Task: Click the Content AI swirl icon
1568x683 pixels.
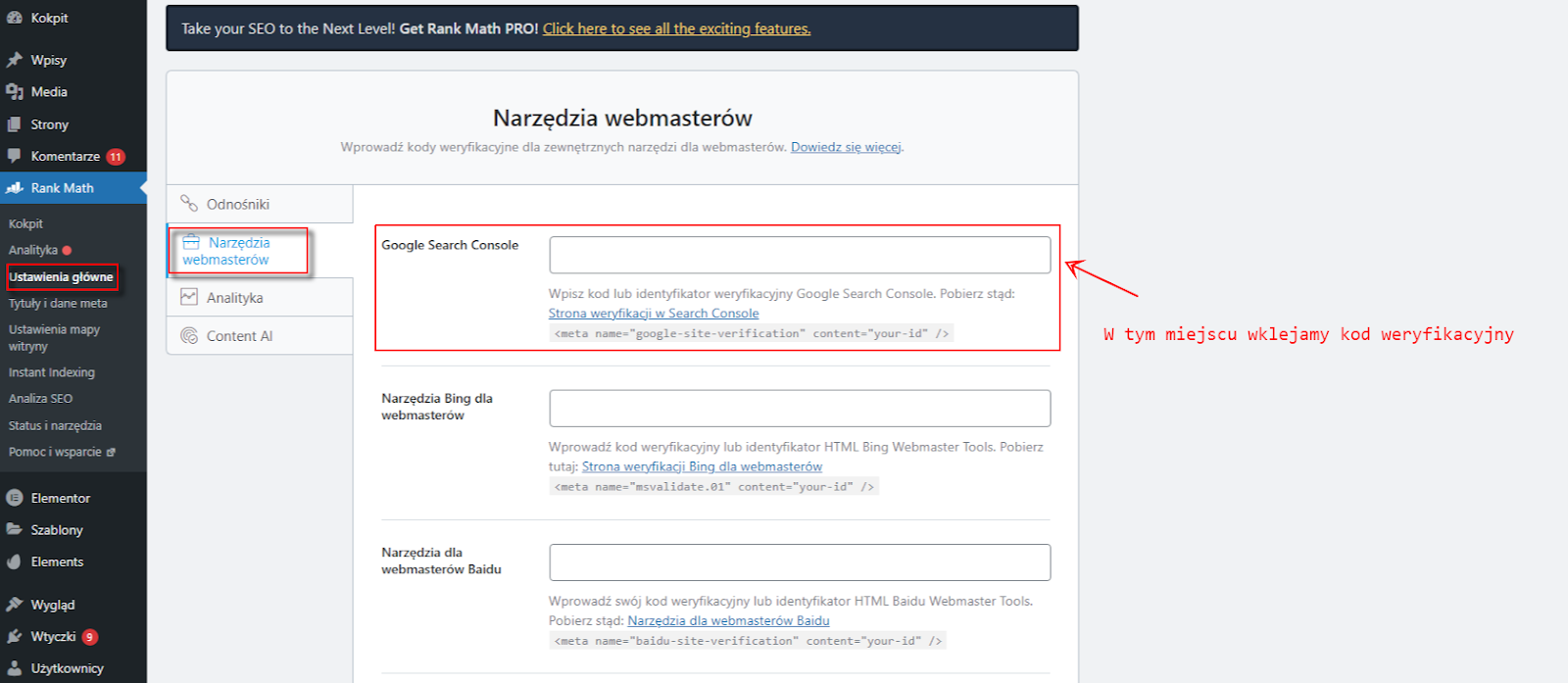Action: pos(189,335)
